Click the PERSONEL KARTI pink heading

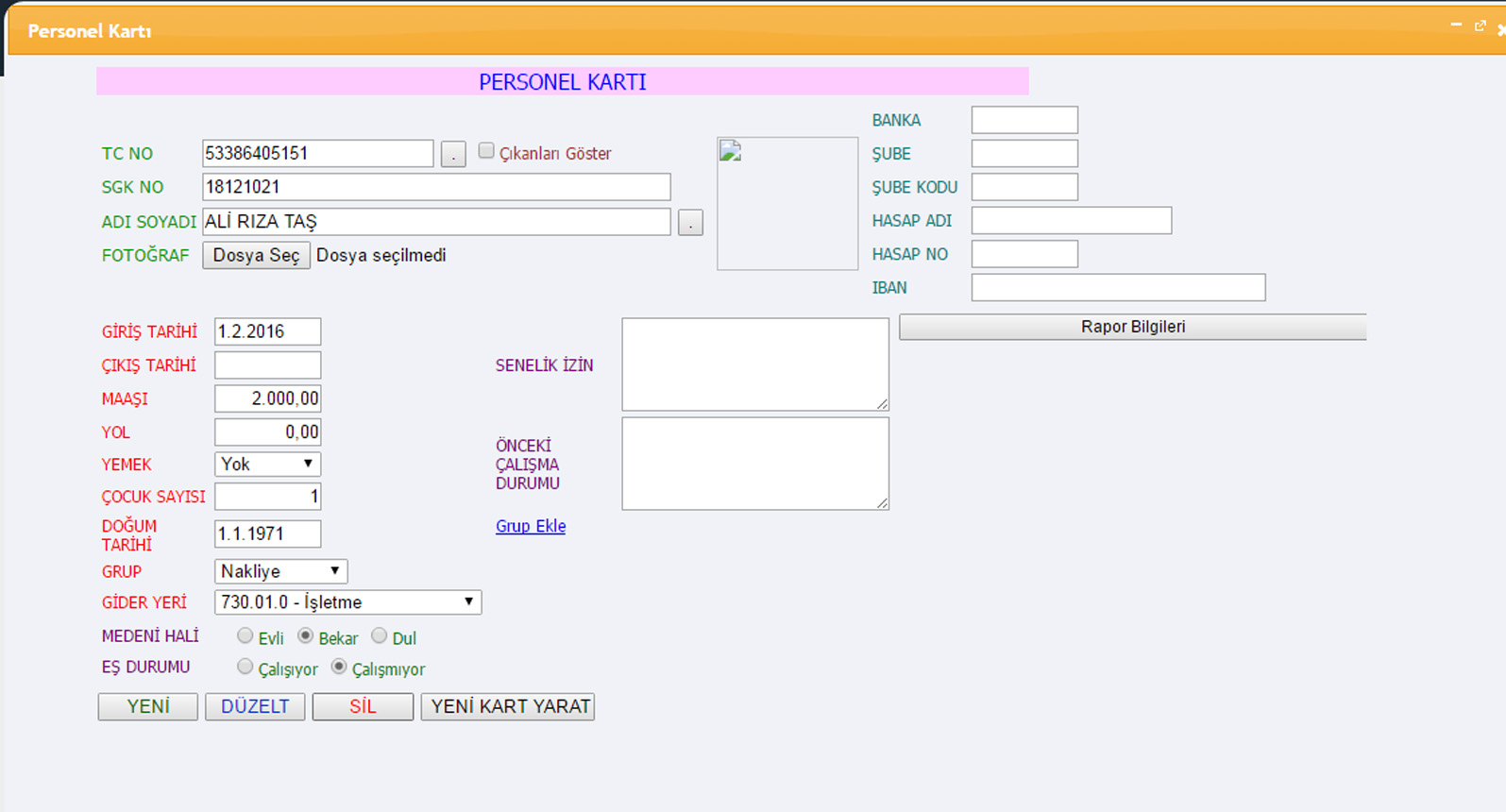563,82
